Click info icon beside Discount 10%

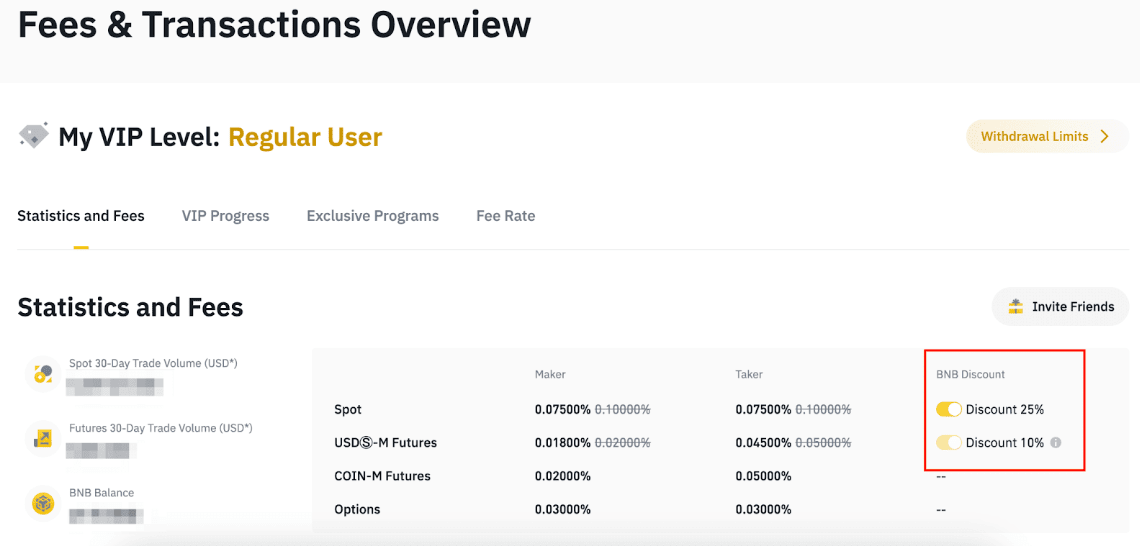point(1056,442)
